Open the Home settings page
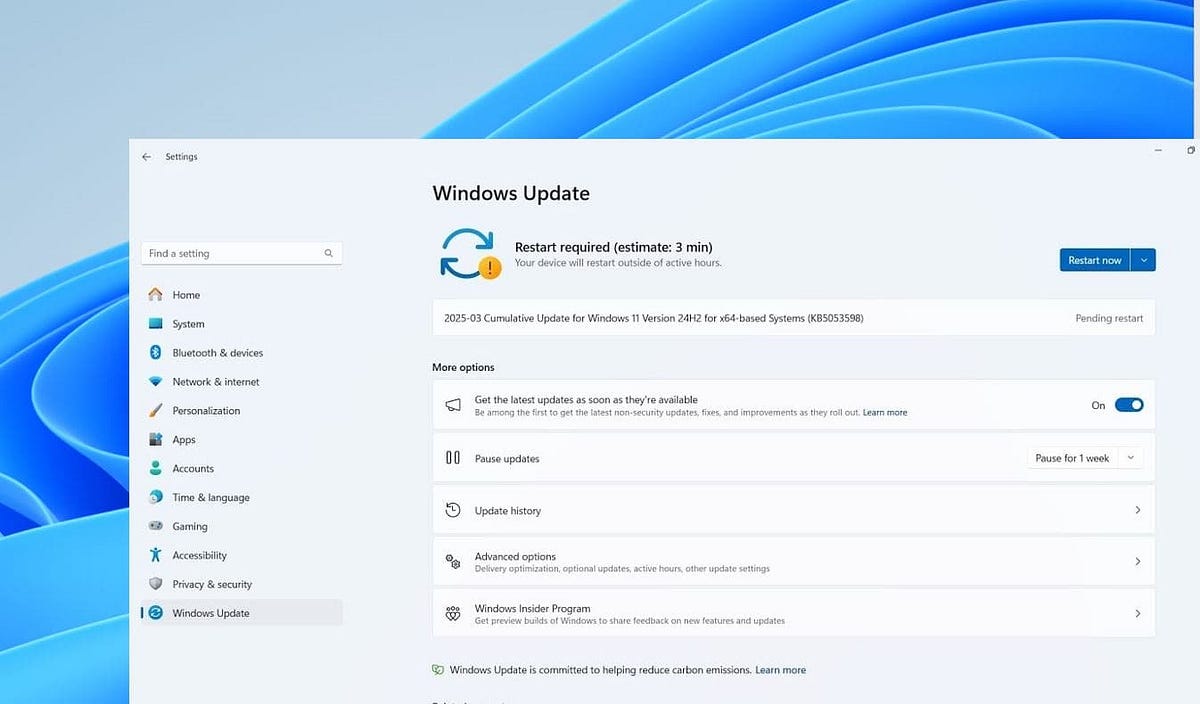The width and height of the screenshot is (1200, 704). [241, 295]
